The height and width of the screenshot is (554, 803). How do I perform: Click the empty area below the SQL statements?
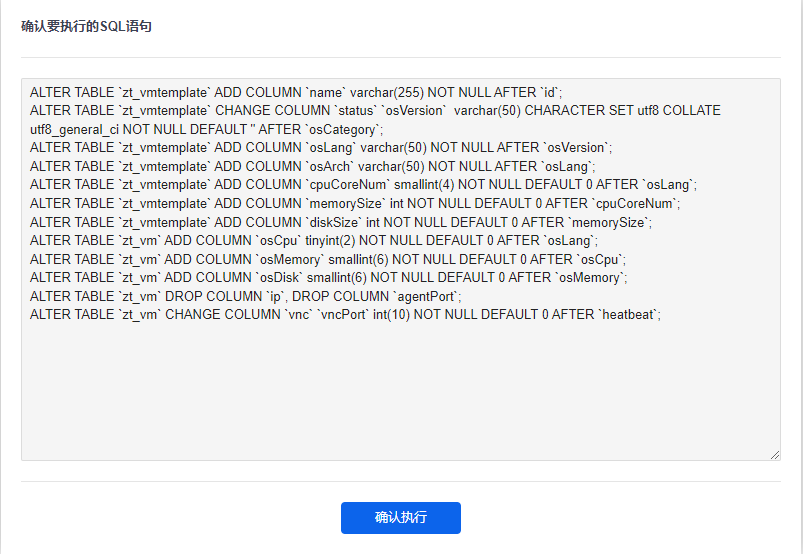click(400, 389)
